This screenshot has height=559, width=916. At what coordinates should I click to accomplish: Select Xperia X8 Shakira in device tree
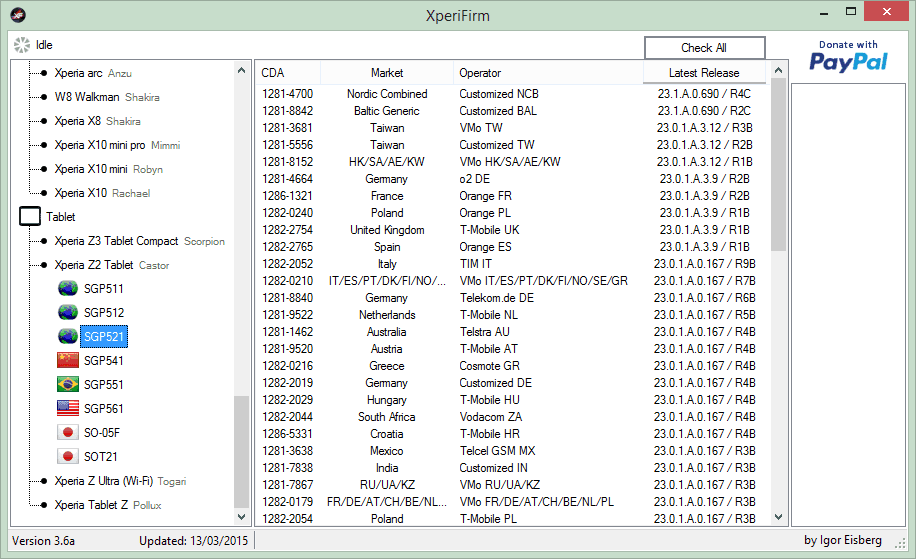pos(98,121)
